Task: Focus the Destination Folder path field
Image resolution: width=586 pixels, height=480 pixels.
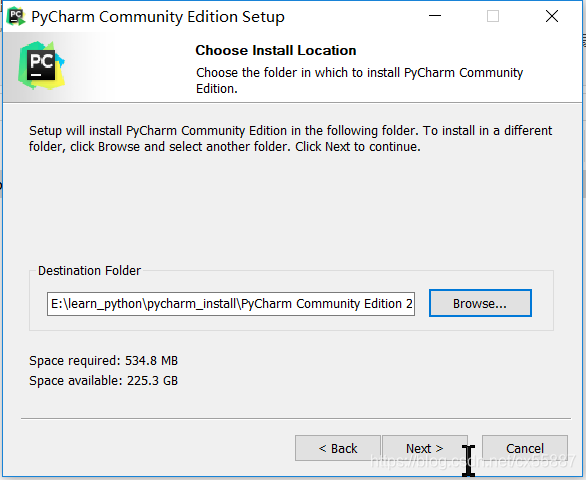Action: (231, 304)
